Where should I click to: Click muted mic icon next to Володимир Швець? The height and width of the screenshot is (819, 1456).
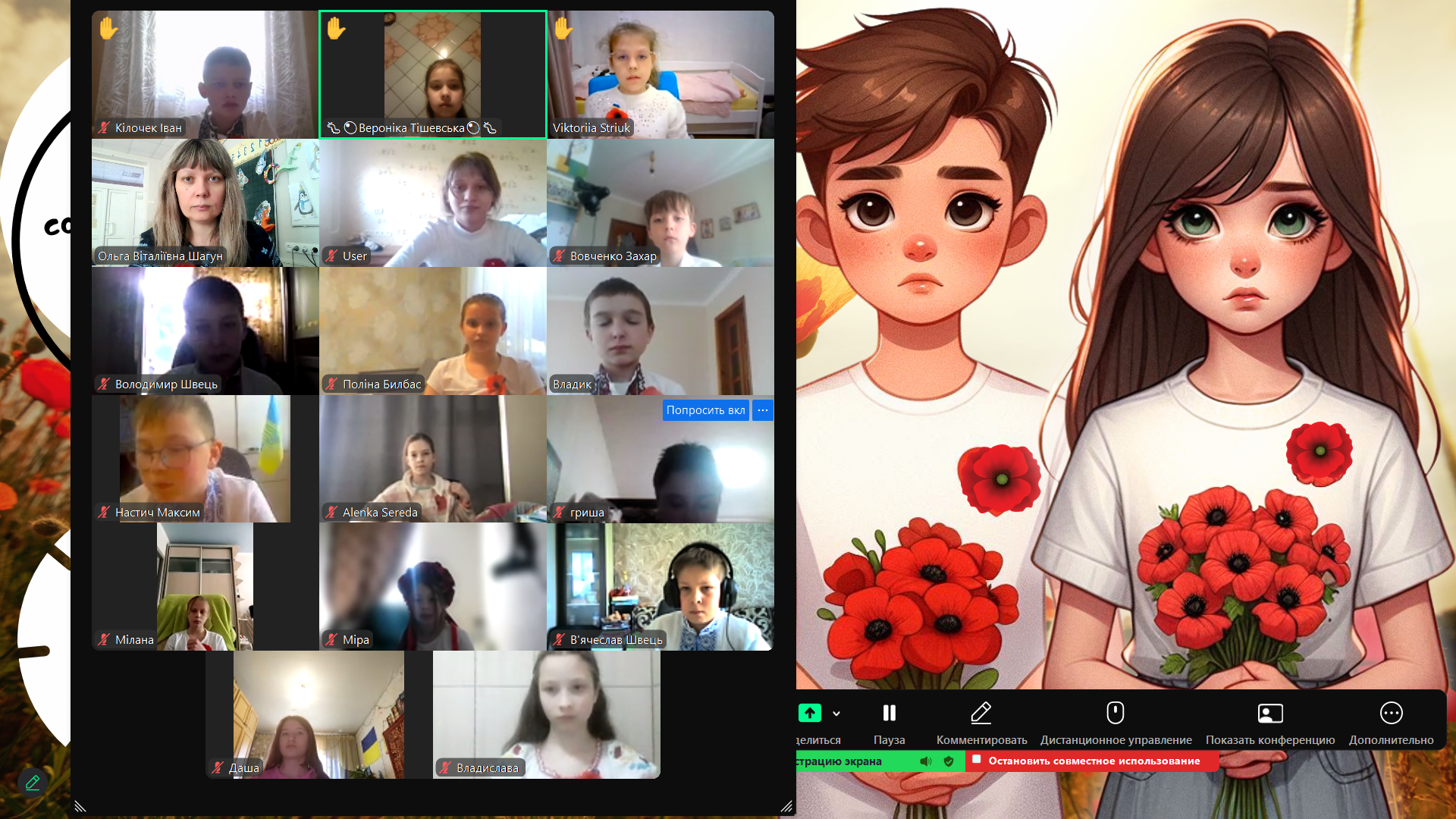105,384
